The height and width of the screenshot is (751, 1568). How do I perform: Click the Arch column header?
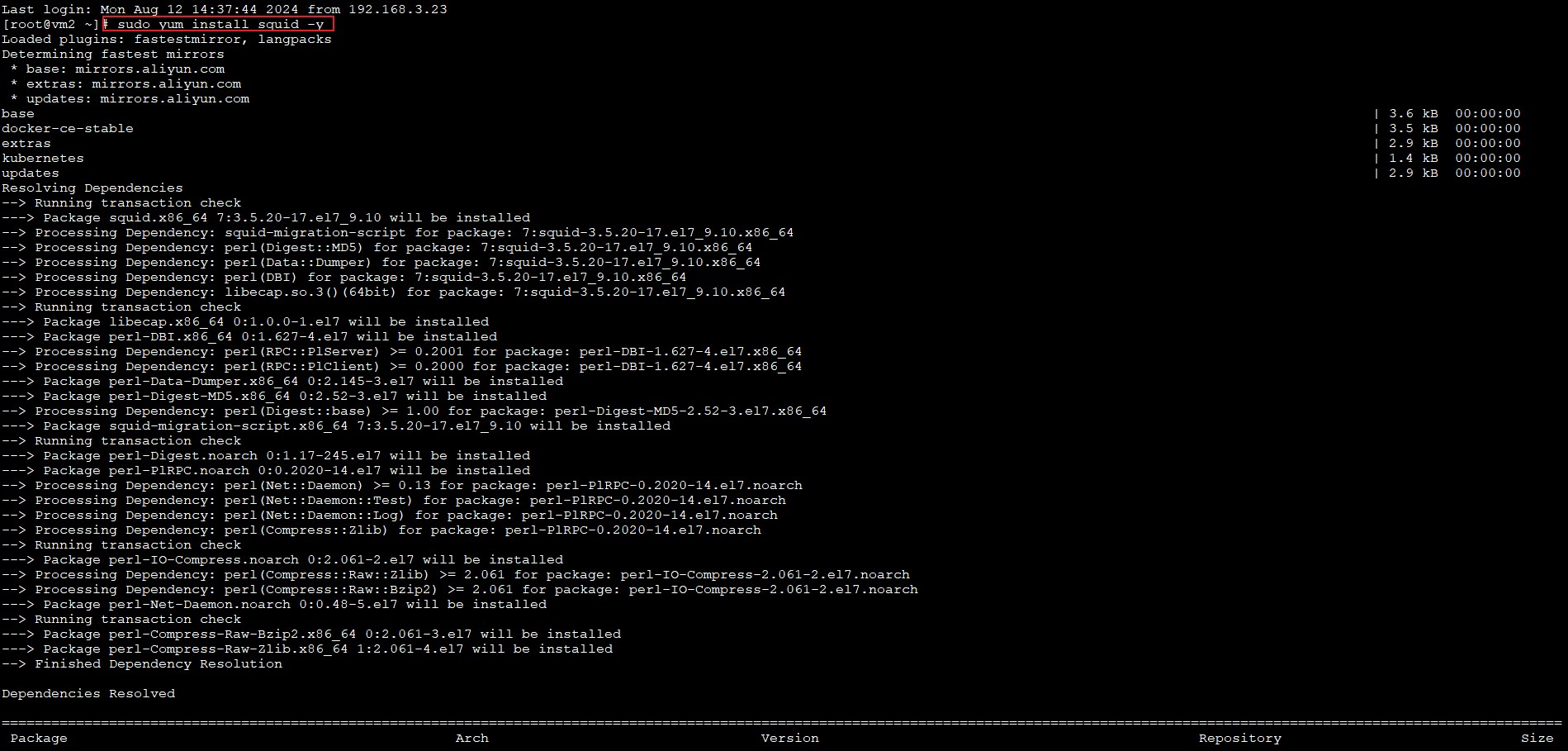coord(471,738)
